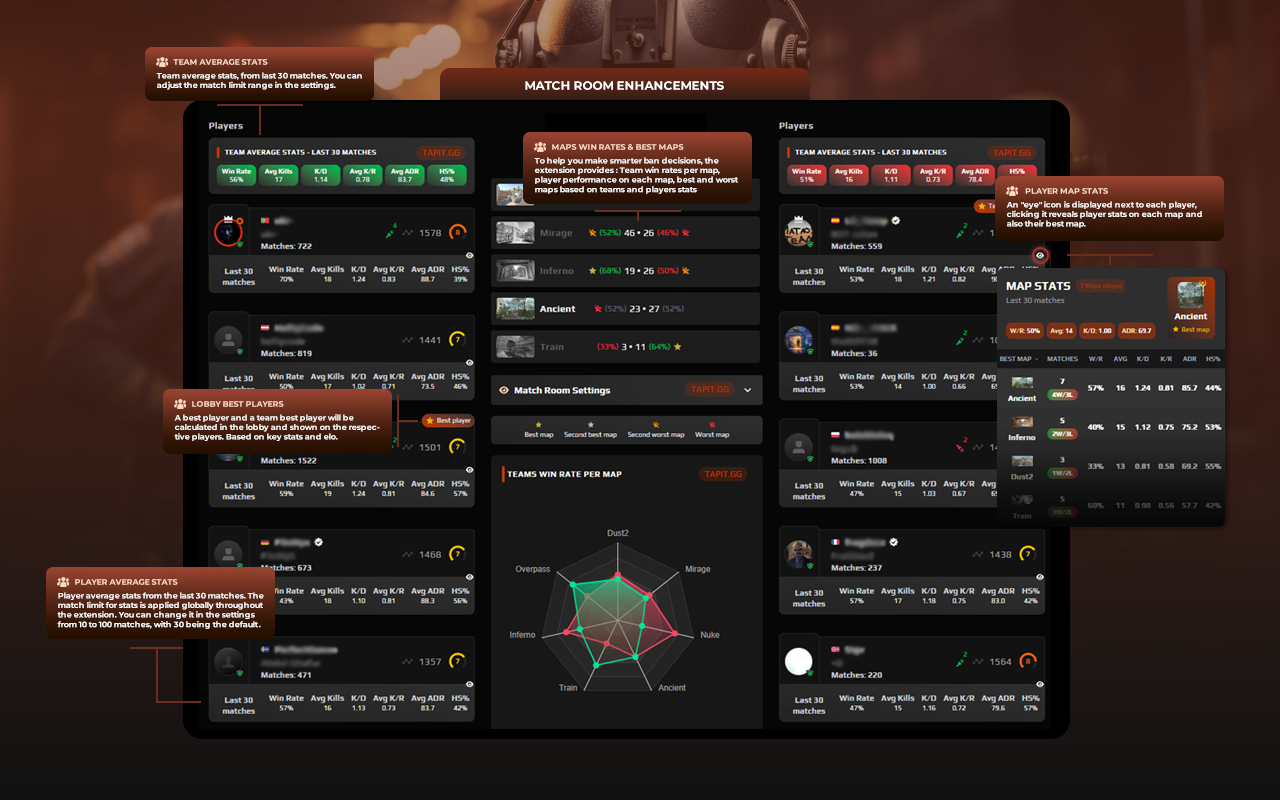Image resolution: width=1280 pixels, height=800 pixels.
Task: Click the K/D 1.14 stat pill
Action: point(320,176)
